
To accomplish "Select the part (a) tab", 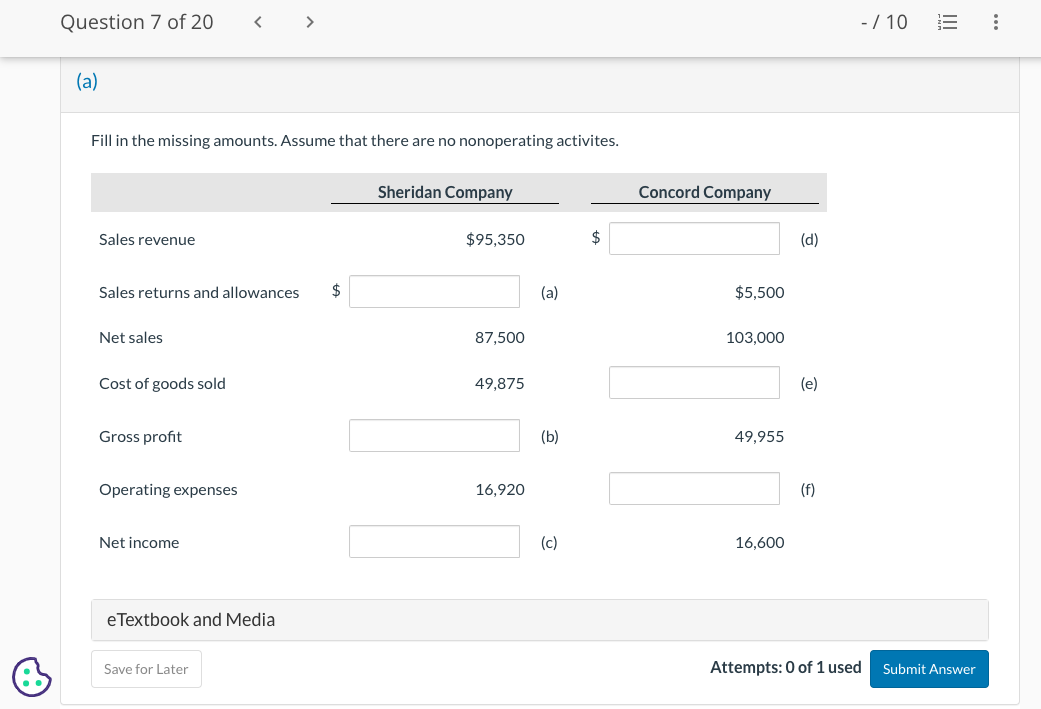I will tap(87, 81).
